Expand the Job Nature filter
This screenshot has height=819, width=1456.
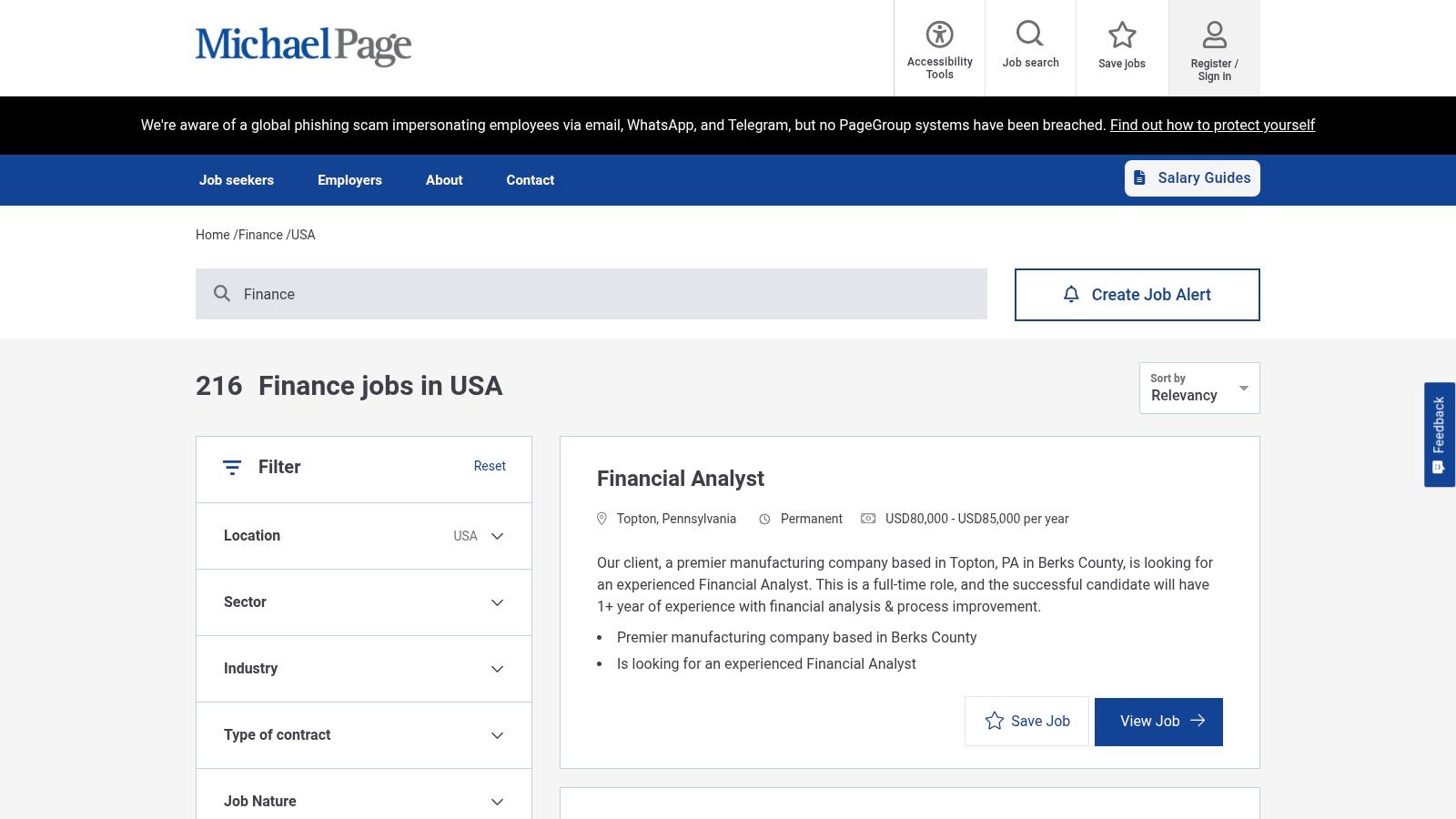(364, 801)
